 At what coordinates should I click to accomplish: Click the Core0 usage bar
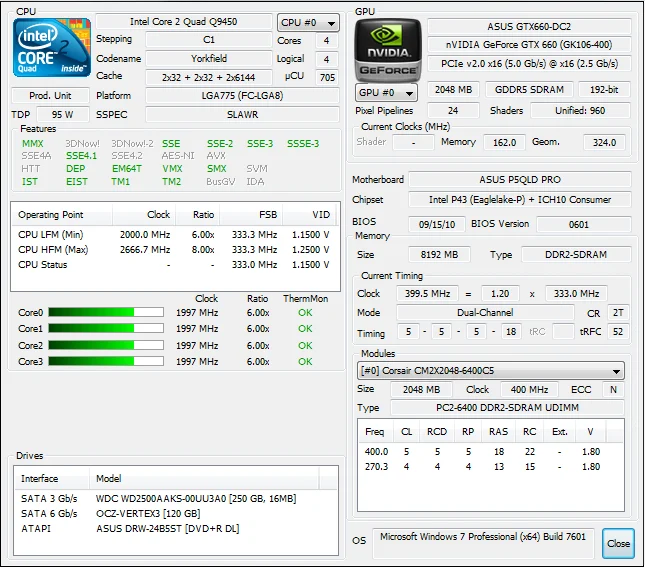pyautogui.click(x=106, y=313)
